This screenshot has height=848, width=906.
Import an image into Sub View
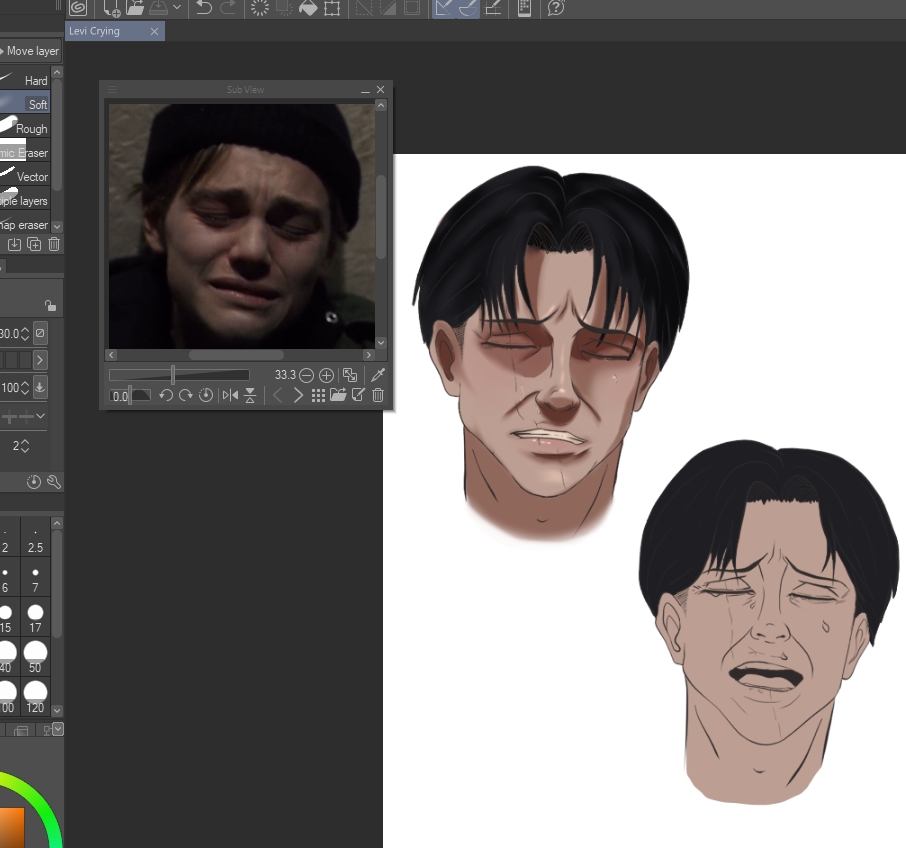tap(338, 396)
